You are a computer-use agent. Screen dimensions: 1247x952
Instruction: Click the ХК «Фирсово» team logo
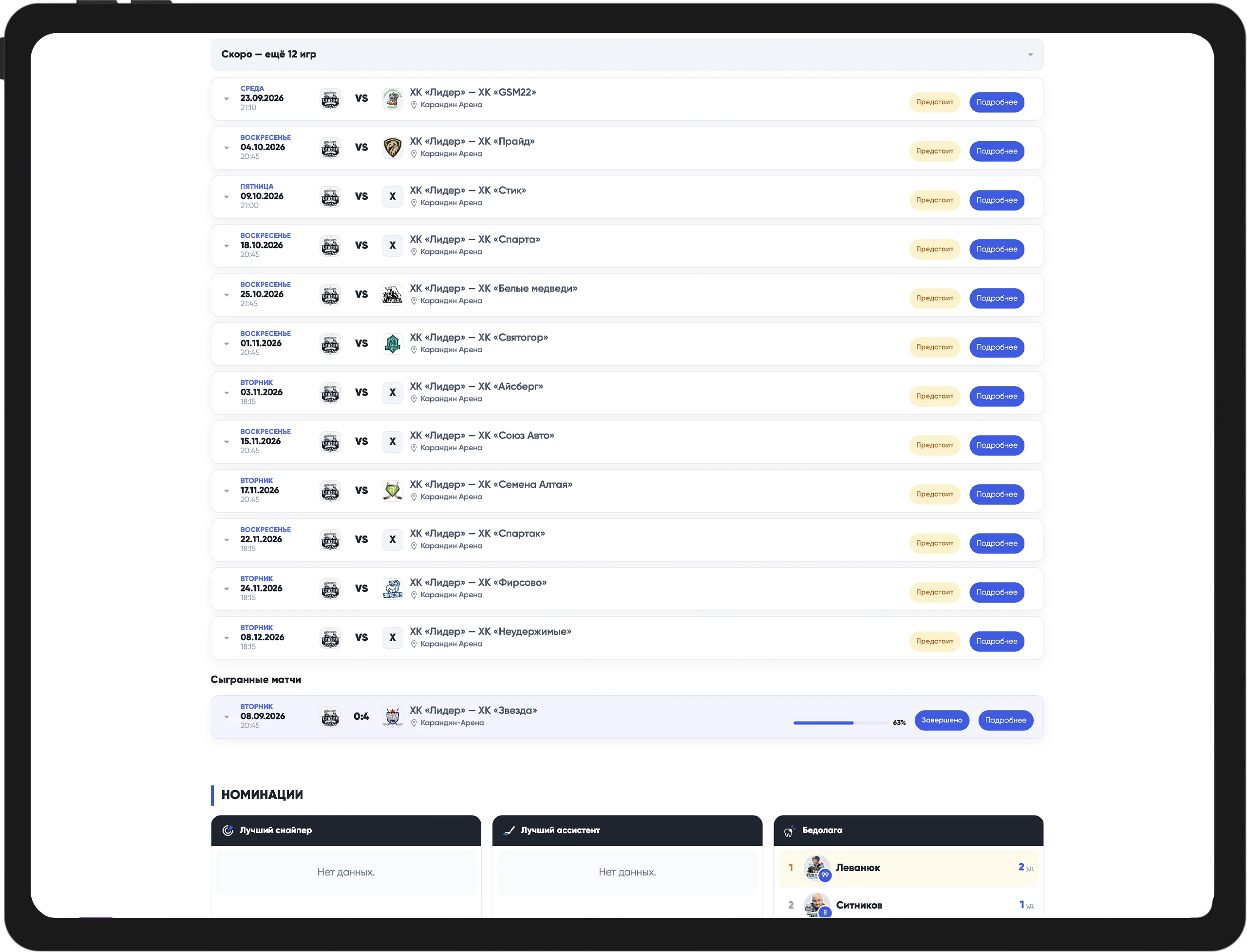tap(392, 589)
